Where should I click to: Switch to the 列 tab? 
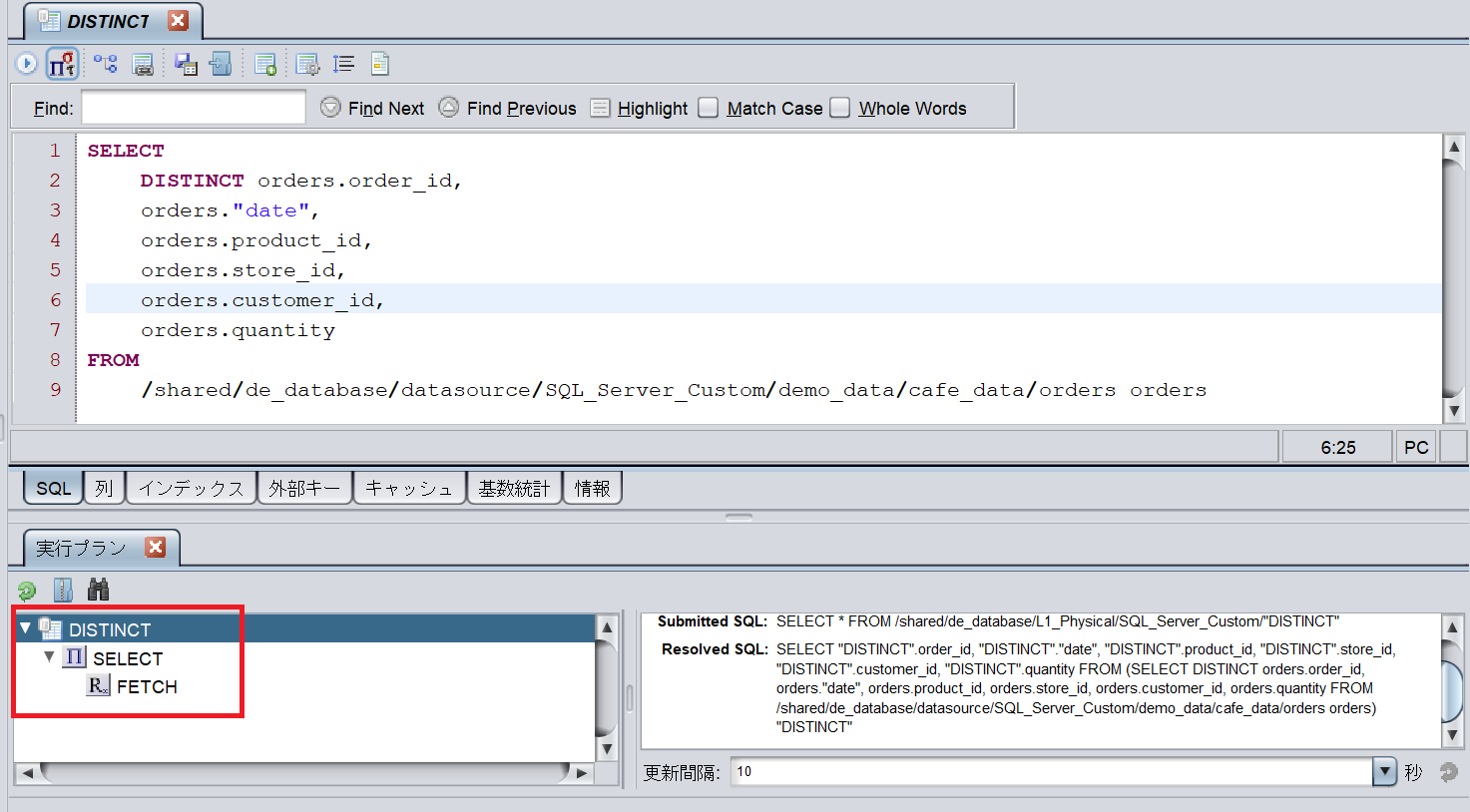tap(104, 488)
